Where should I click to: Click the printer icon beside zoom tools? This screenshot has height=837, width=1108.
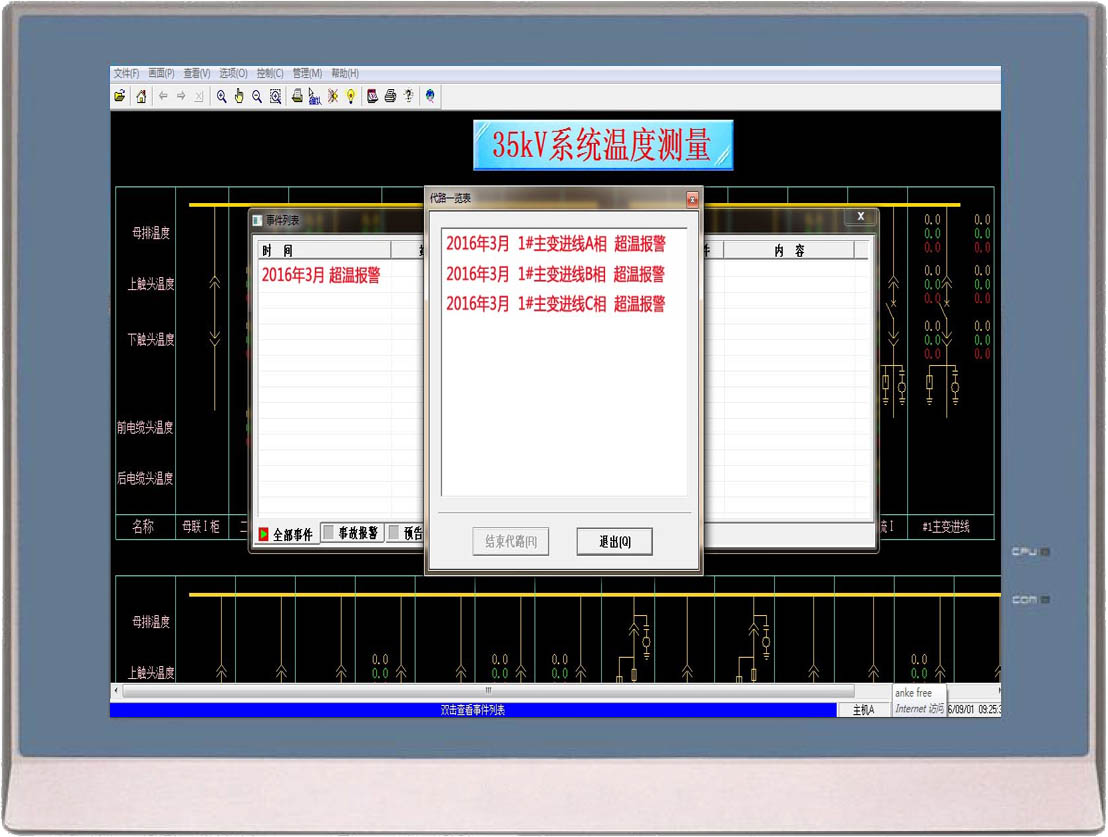pos(297,96)
